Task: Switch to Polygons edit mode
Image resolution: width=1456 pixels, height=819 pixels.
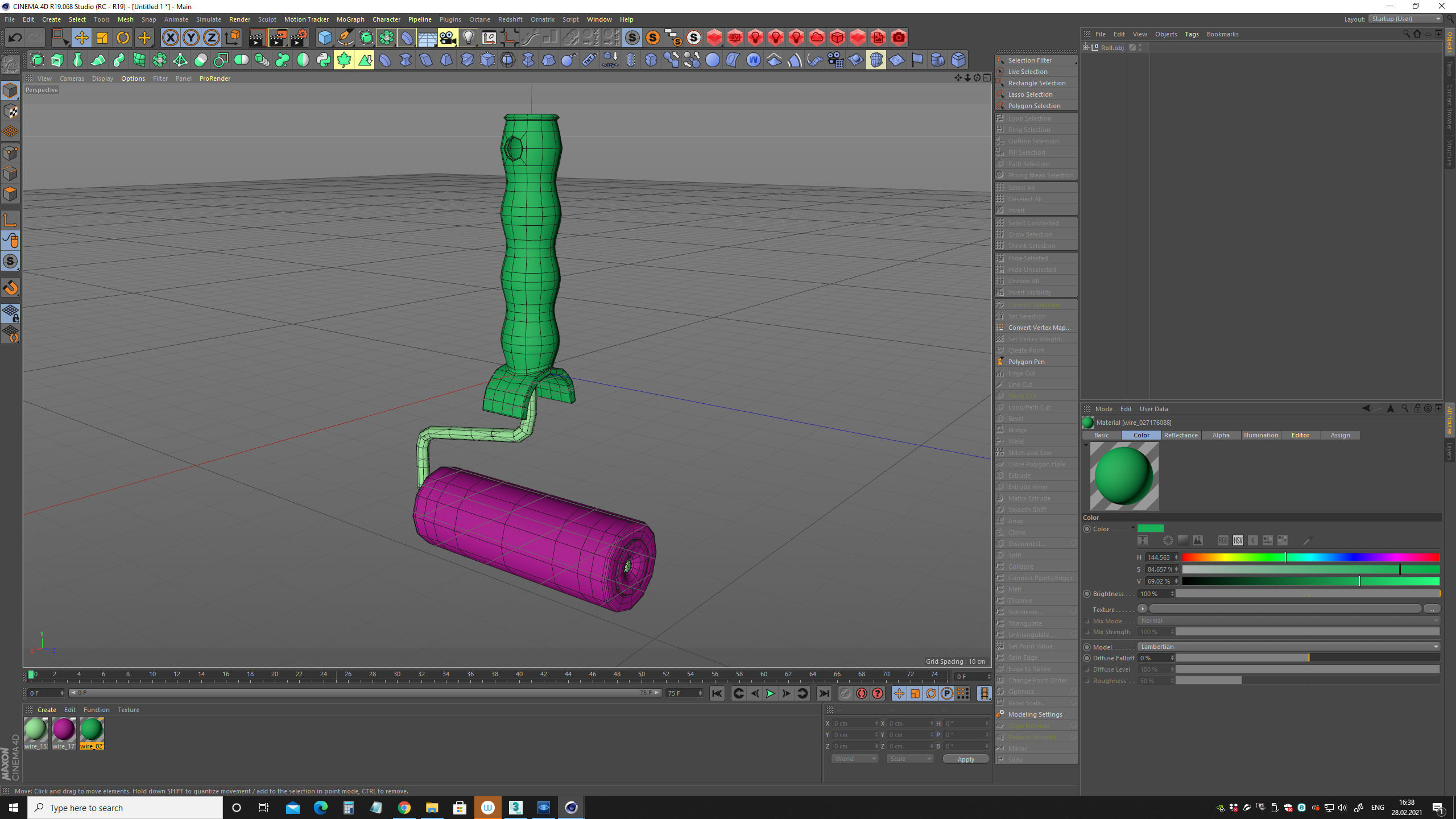Action: click(10, 194)
